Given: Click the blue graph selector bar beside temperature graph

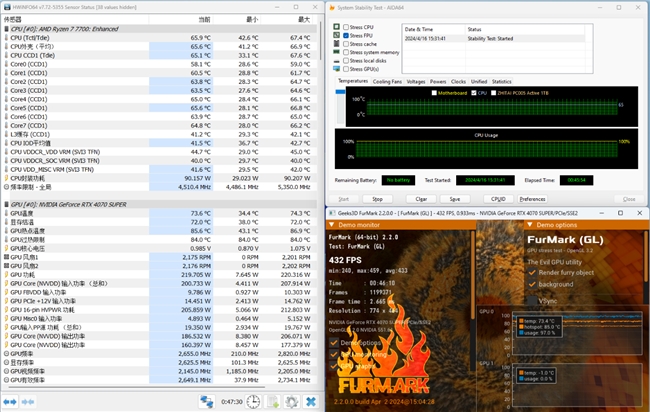Looking at the screenshot, I should point(340,92).
